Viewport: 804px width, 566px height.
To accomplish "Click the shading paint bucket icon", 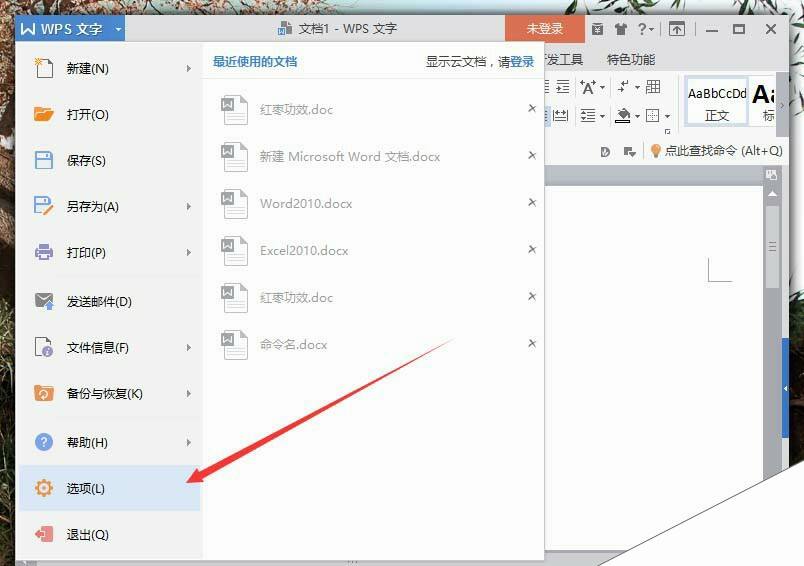I will click(x=622, y=116).
